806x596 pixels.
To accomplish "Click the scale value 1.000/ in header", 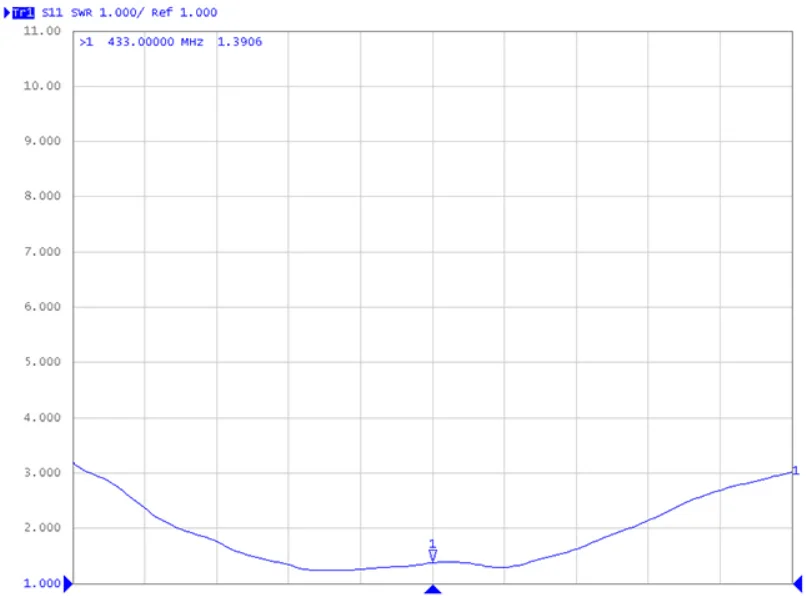I will [x=122, y=12].
